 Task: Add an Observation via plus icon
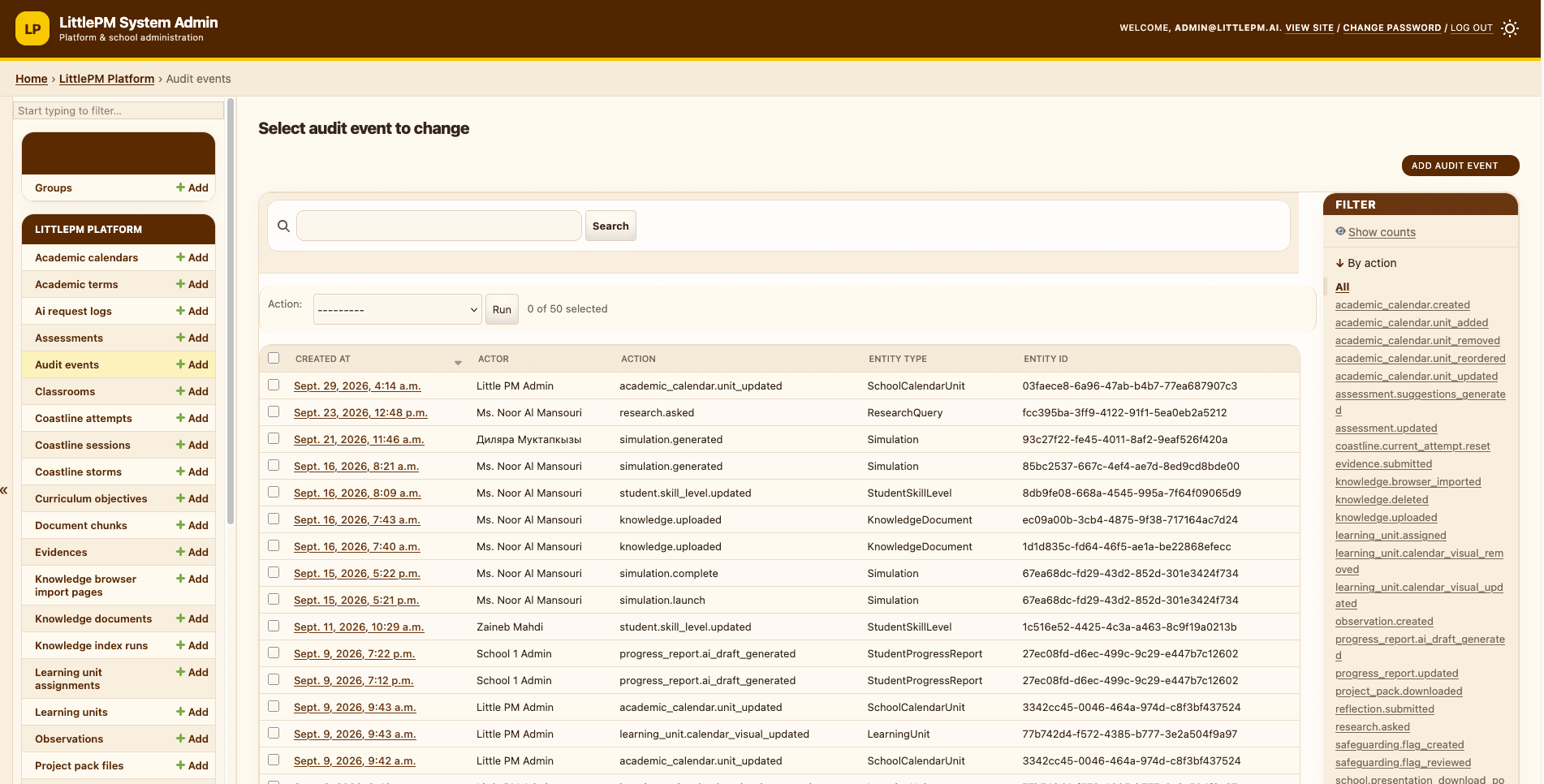(192, 739)
